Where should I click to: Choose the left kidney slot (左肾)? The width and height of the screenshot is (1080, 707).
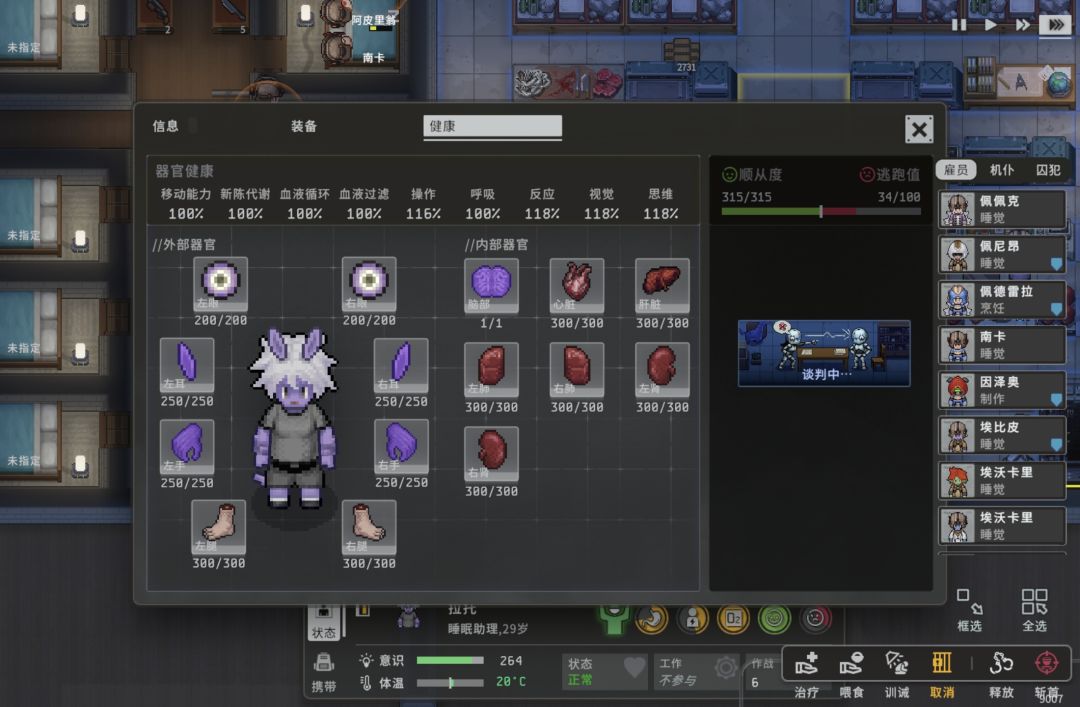click(x=662, y=370)
